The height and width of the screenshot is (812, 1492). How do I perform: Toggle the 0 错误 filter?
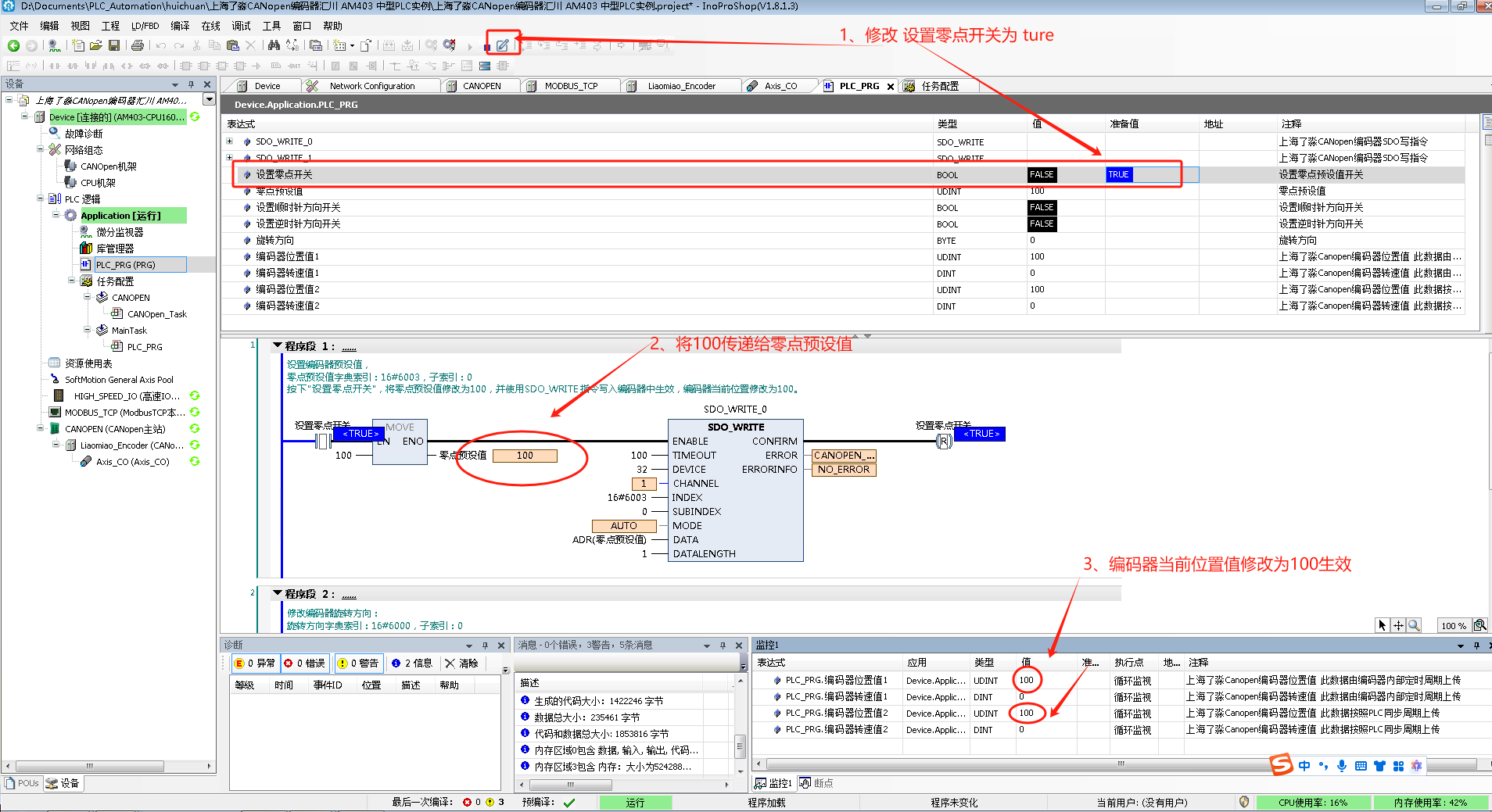point(304,664)
